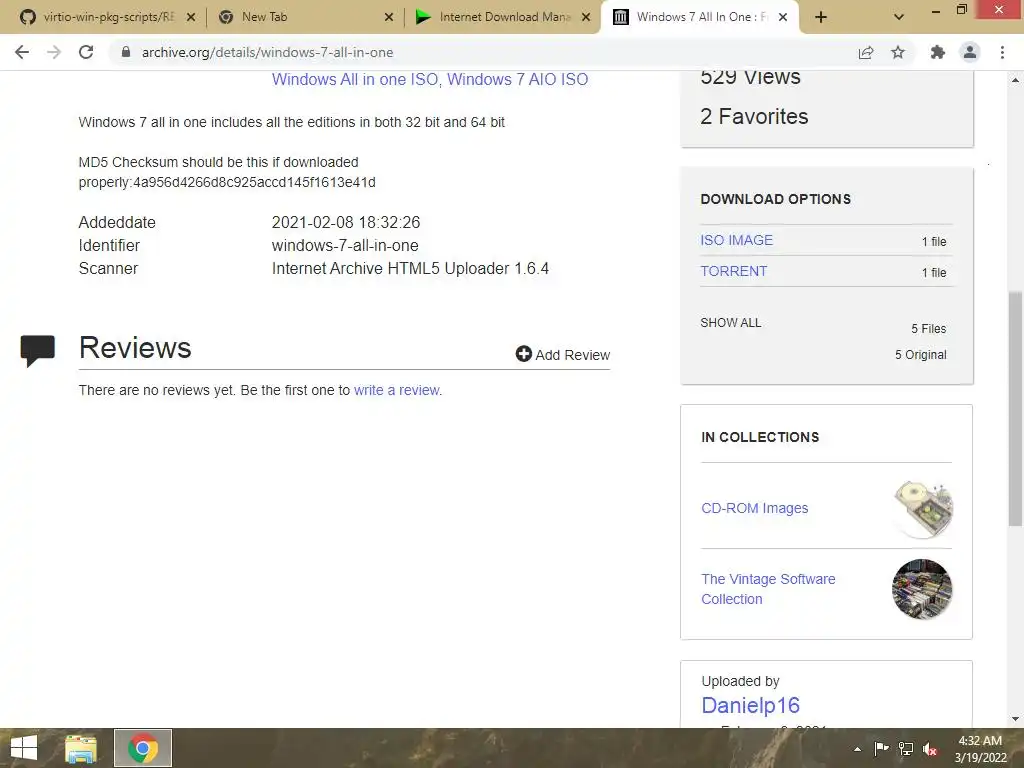Click the Vintage Software Collection thumbnail
Screen dimensions: 1024x768
point(921,589)
